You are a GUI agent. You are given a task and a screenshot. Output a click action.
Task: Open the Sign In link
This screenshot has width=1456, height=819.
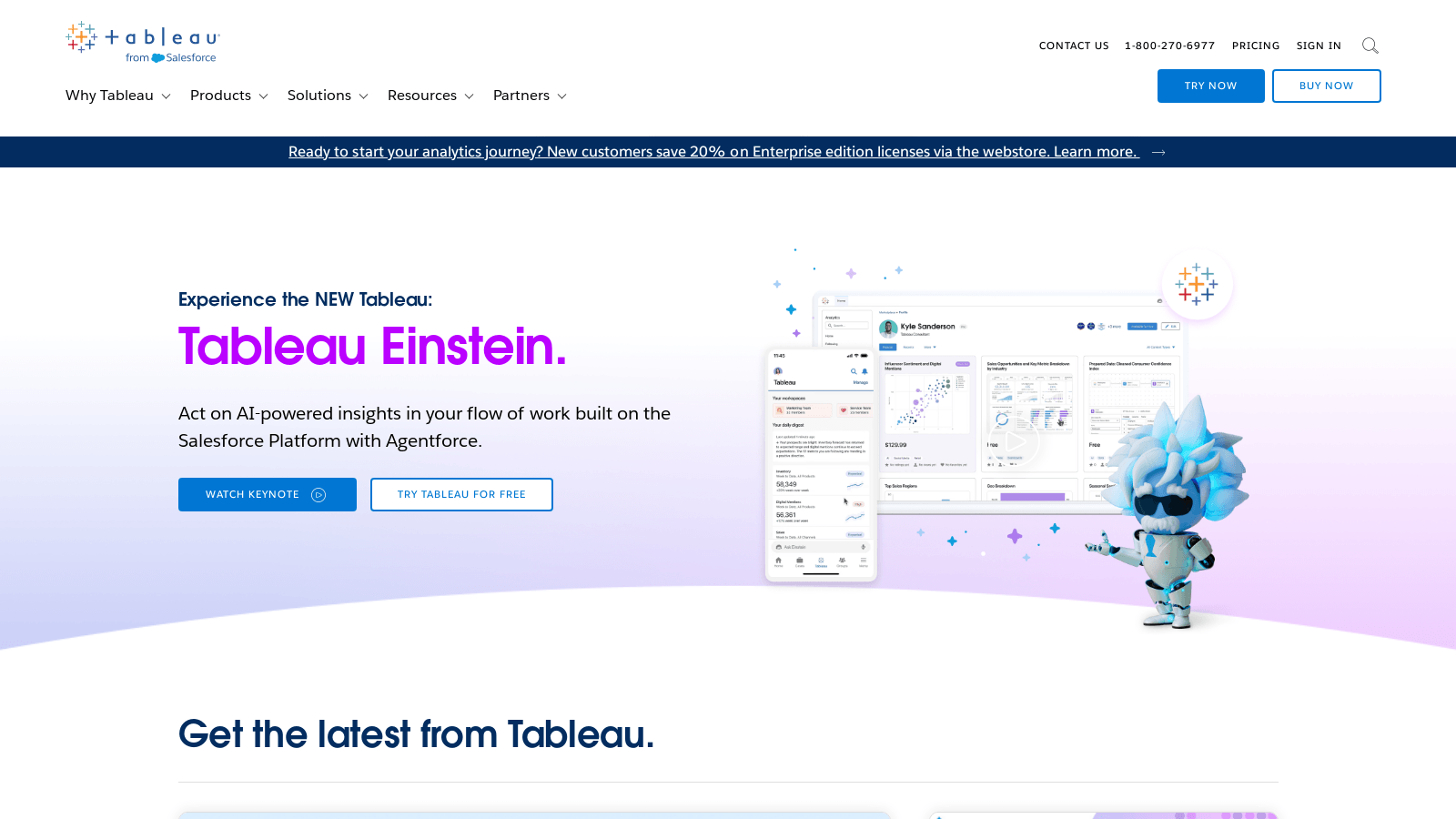tap(1319, 45)
